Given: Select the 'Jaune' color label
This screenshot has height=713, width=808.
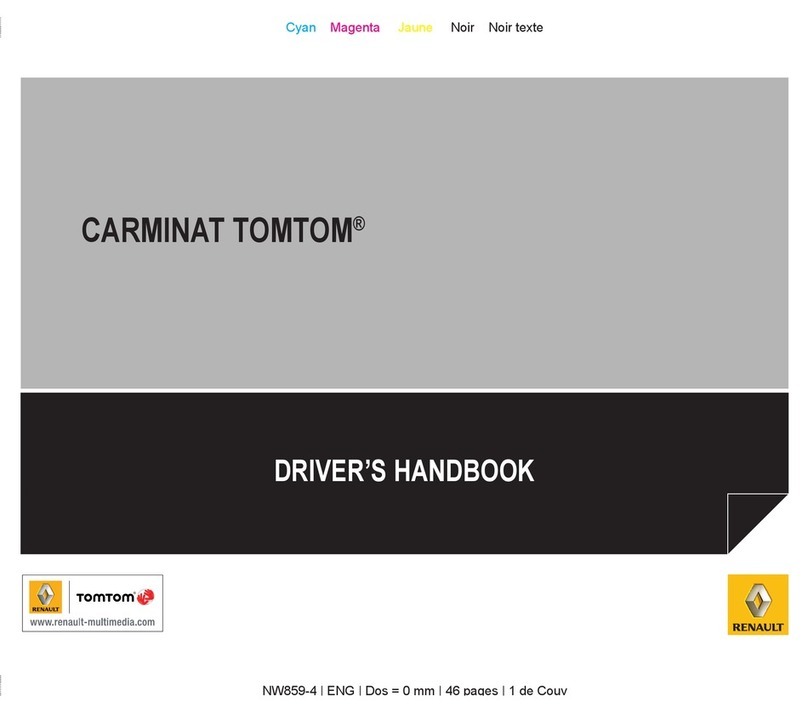Looking at the screenshot, I should (x=415, y=27).
